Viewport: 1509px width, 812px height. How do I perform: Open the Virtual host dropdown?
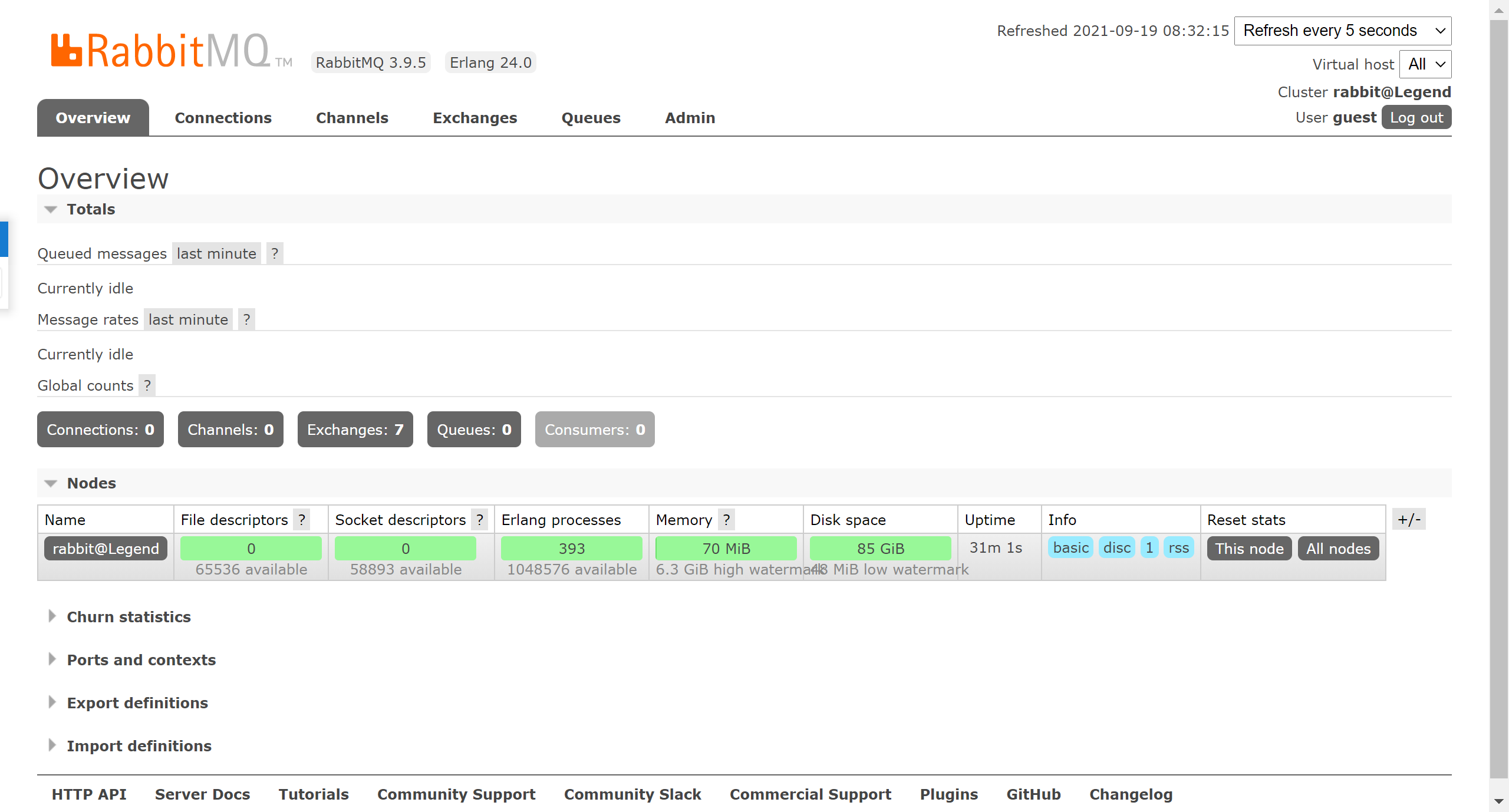click(x=1425, y=64)
